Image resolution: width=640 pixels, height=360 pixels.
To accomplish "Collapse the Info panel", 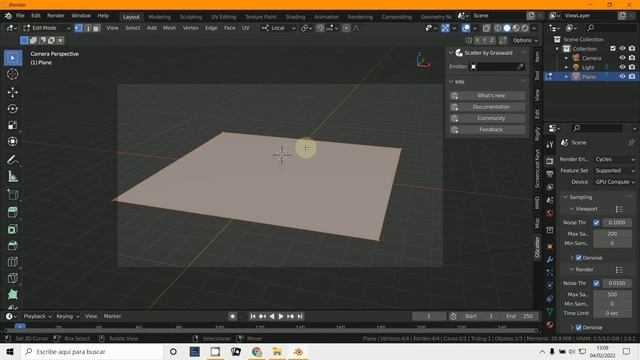I will 451,82.
